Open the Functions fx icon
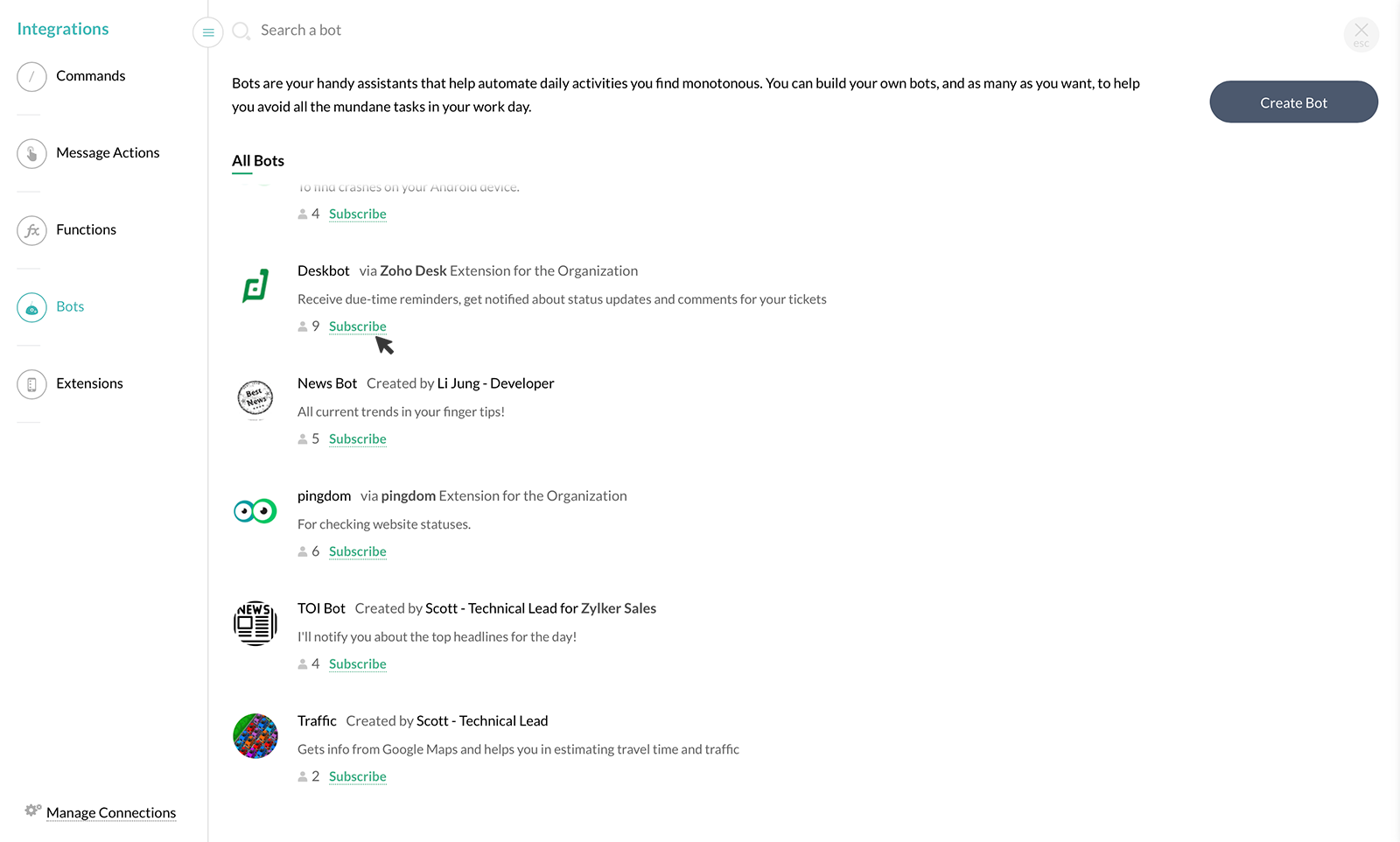 [31, 231]
